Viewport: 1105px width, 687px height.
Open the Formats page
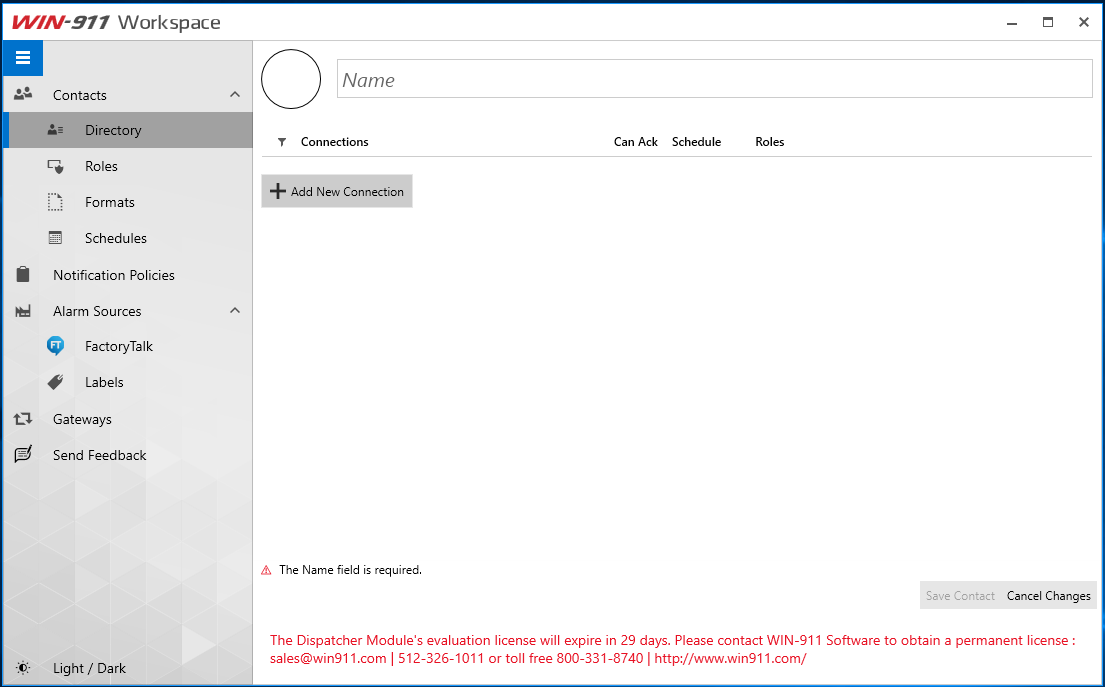128,202
